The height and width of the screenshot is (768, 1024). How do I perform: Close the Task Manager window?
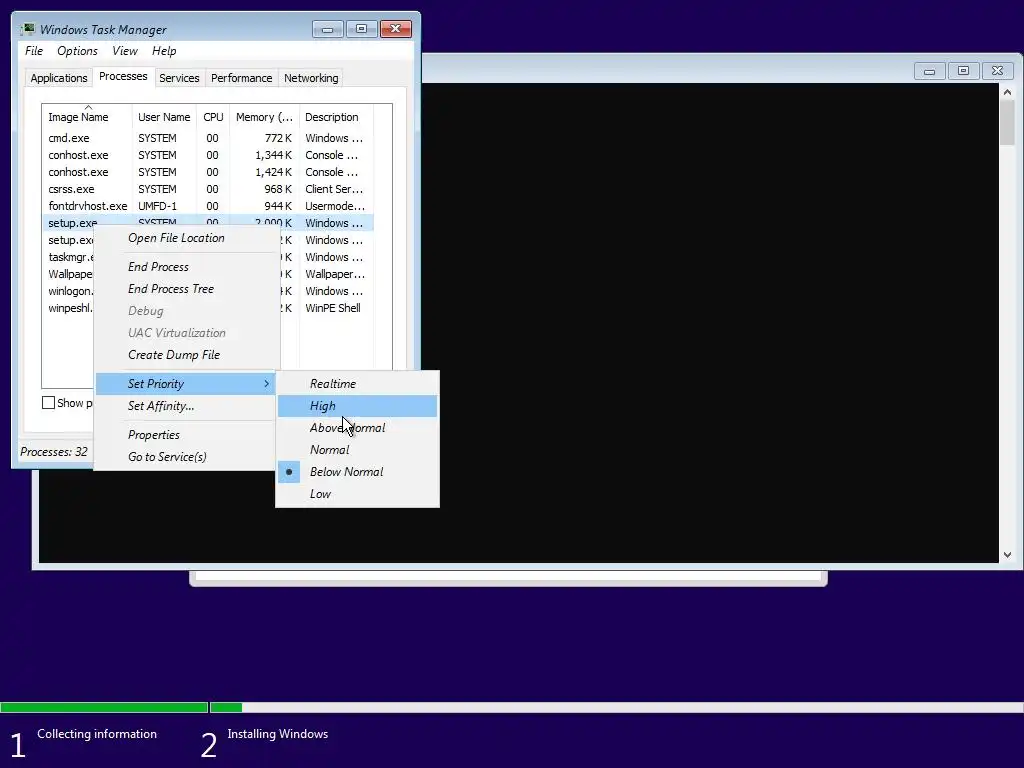pos(396,29)
